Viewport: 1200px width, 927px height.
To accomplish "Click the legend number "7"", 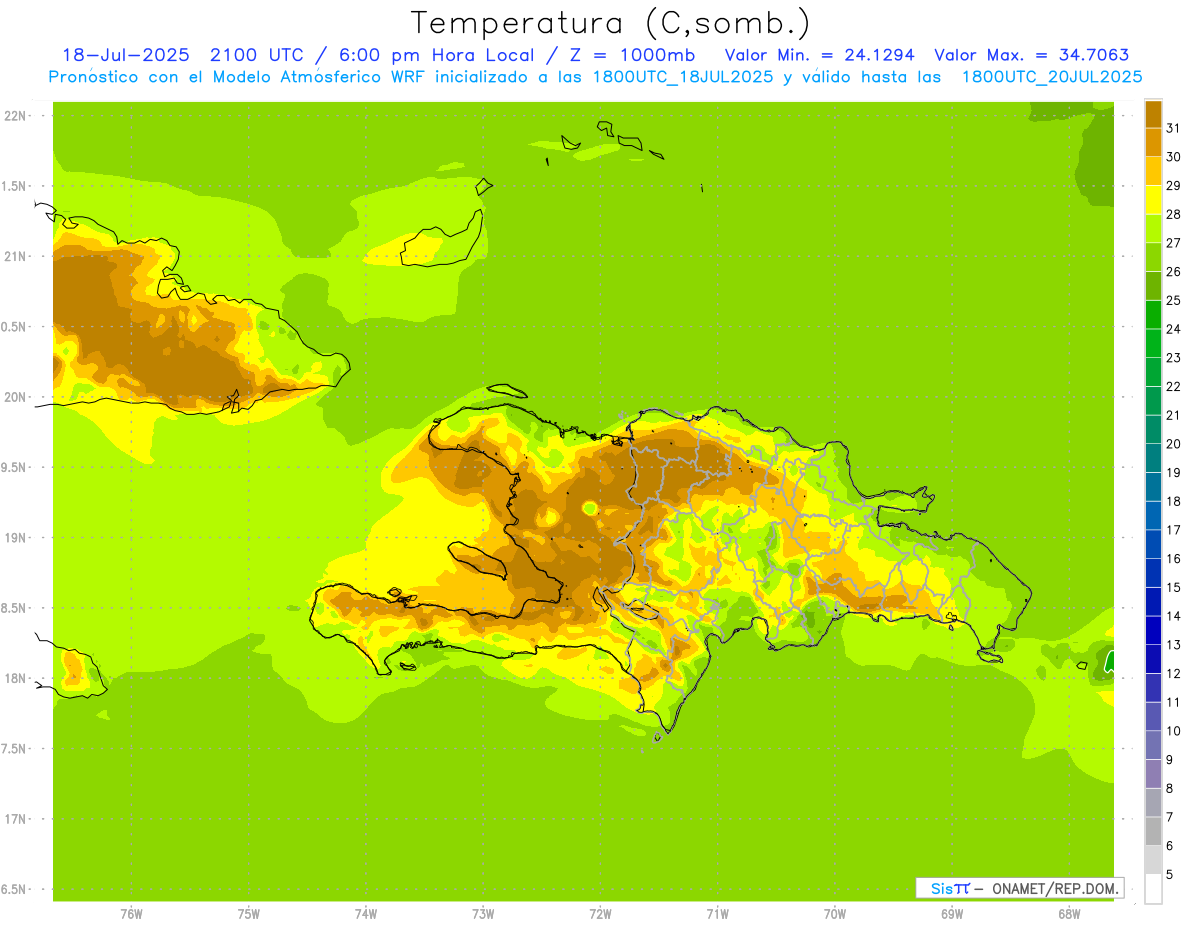I will click(1170, 818).
